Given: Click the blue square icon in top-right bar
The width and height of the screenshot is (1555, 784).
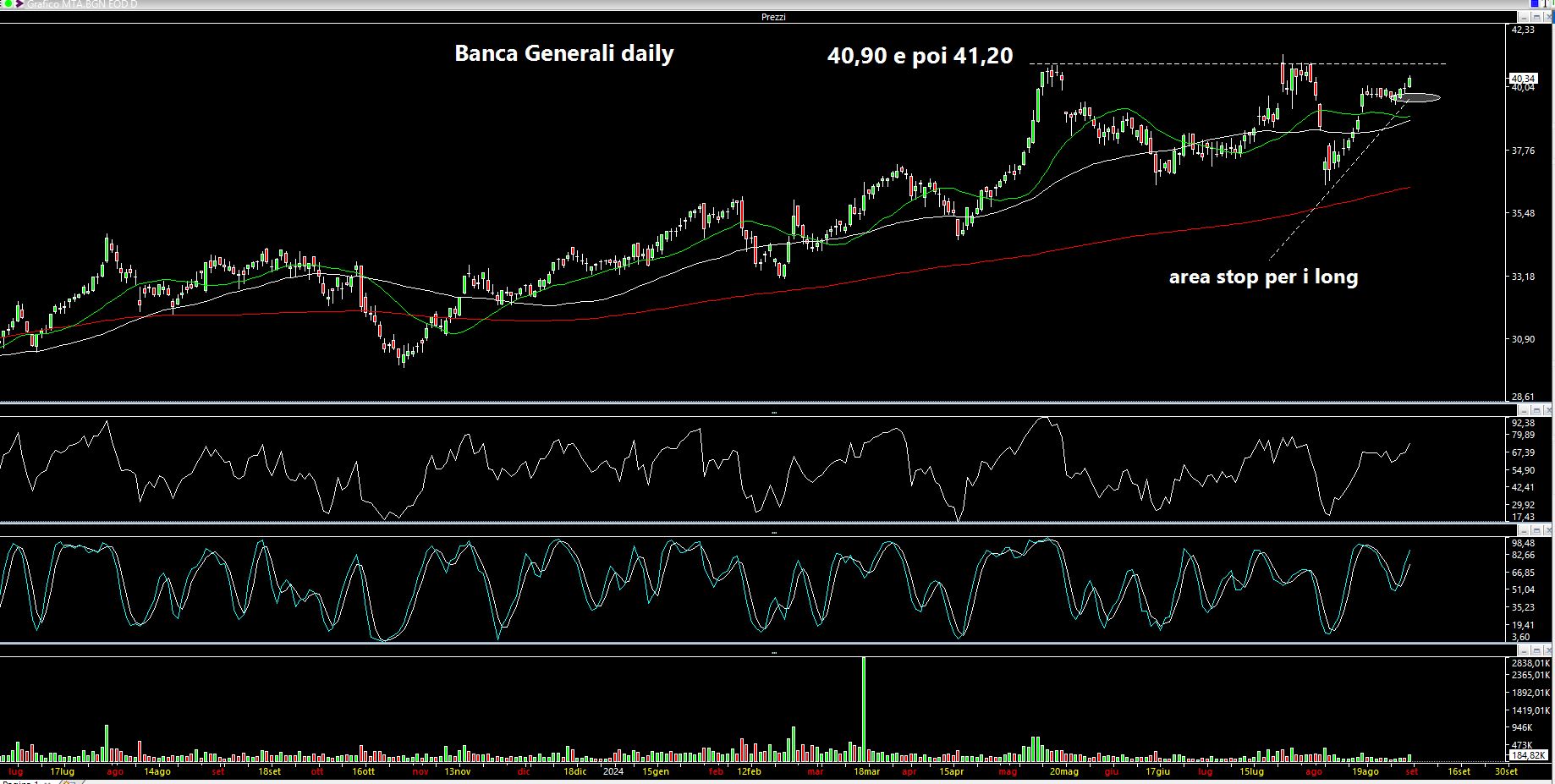Looking at the screenshot, I should [1535, 3].
